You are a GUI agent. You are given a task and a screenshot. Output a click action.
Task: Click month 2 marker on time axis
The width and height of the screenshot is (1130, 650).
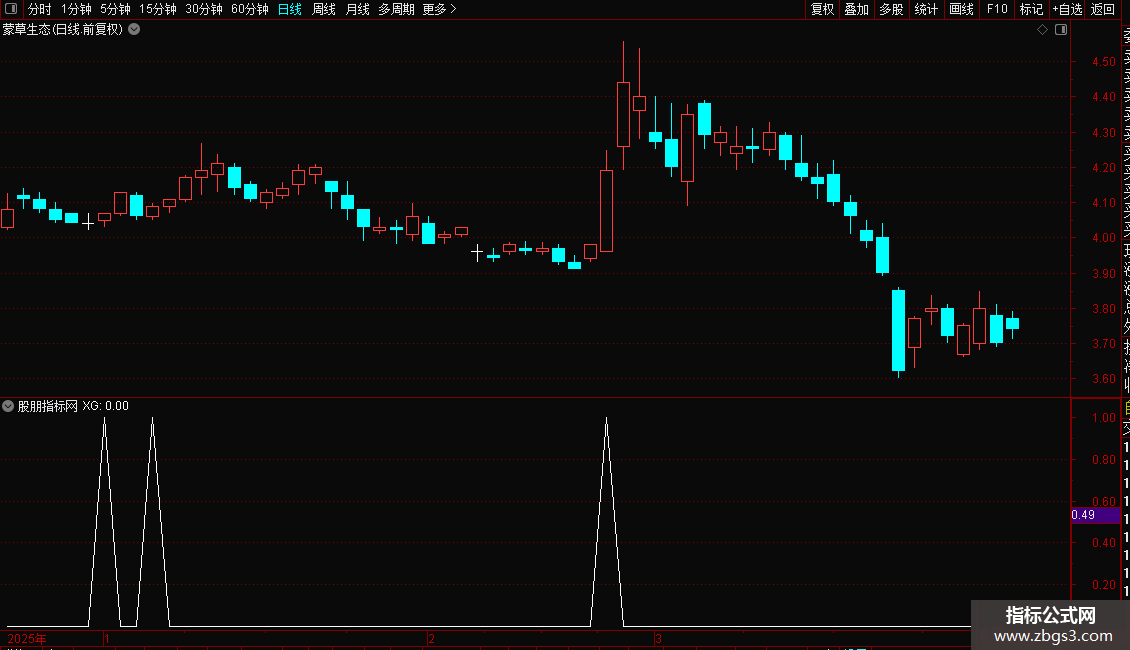click(x=431, y=638)
